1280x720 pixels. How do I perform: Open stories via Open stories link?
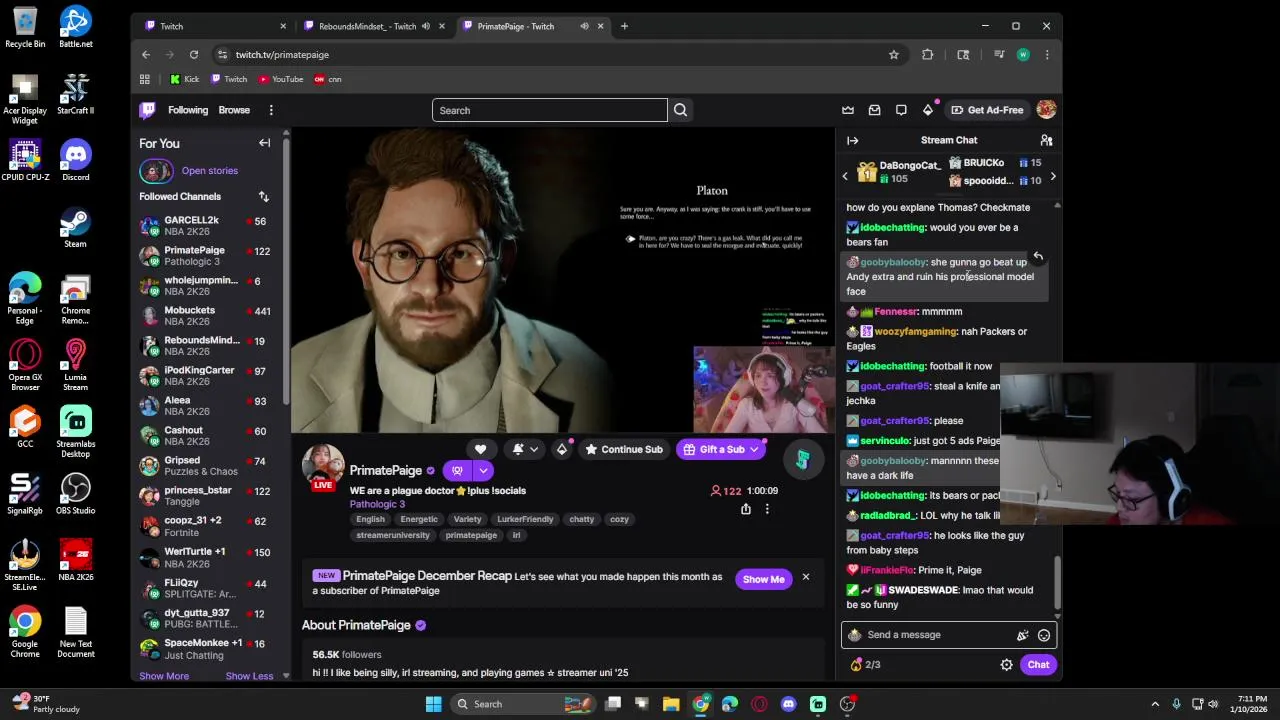(210, 171)
